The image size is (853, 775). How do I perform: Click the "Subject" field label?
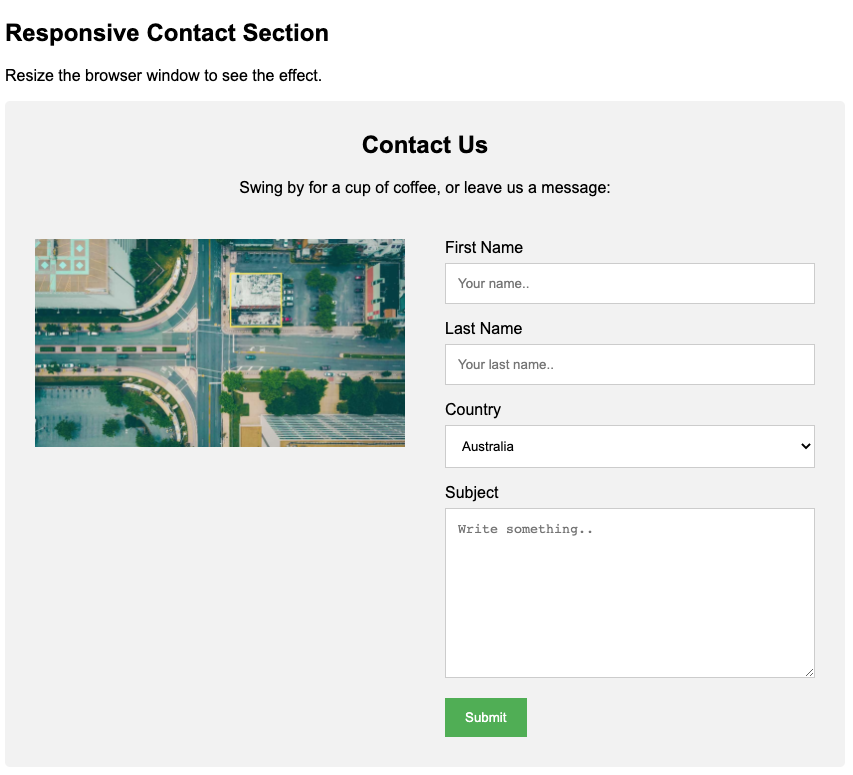point(471,492)
